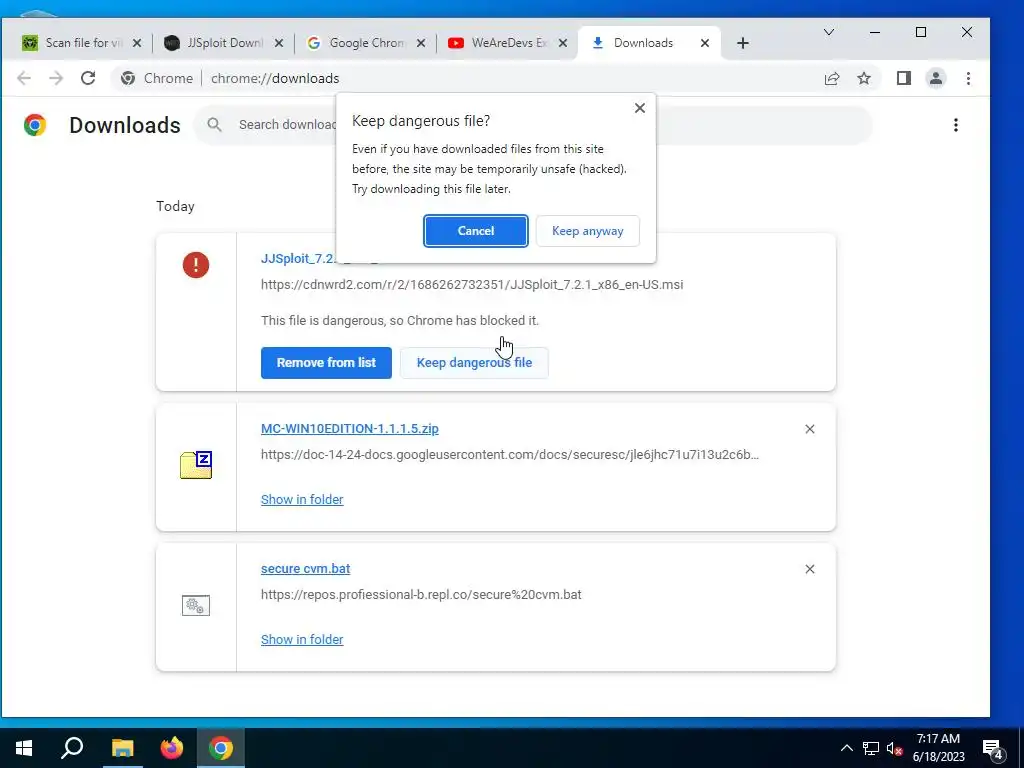Choose Keep anyway in the dialog
1024x768 pixels.
587,231
